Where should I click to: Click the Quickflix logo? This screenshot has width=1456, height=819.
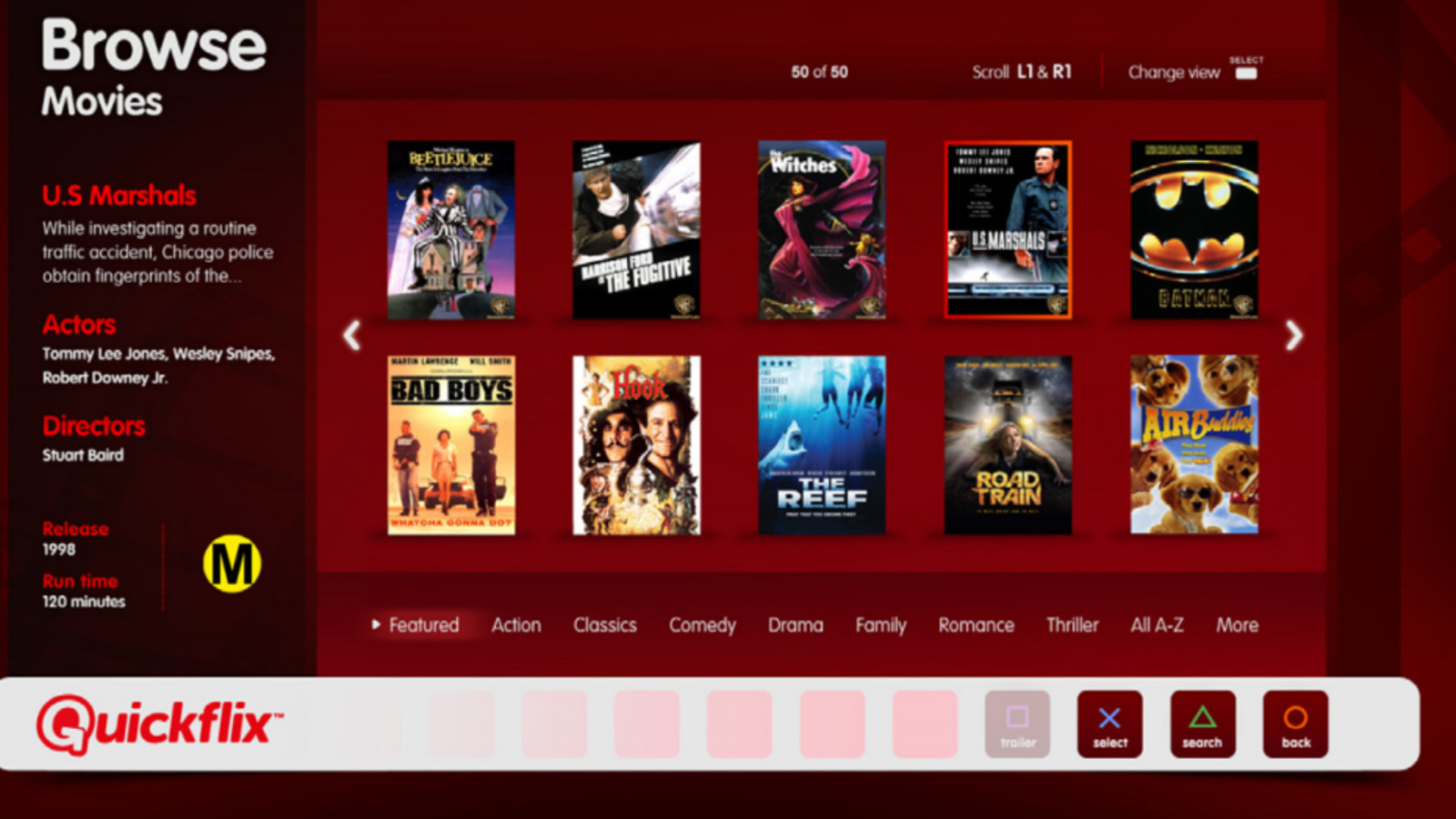coord(158,725)
